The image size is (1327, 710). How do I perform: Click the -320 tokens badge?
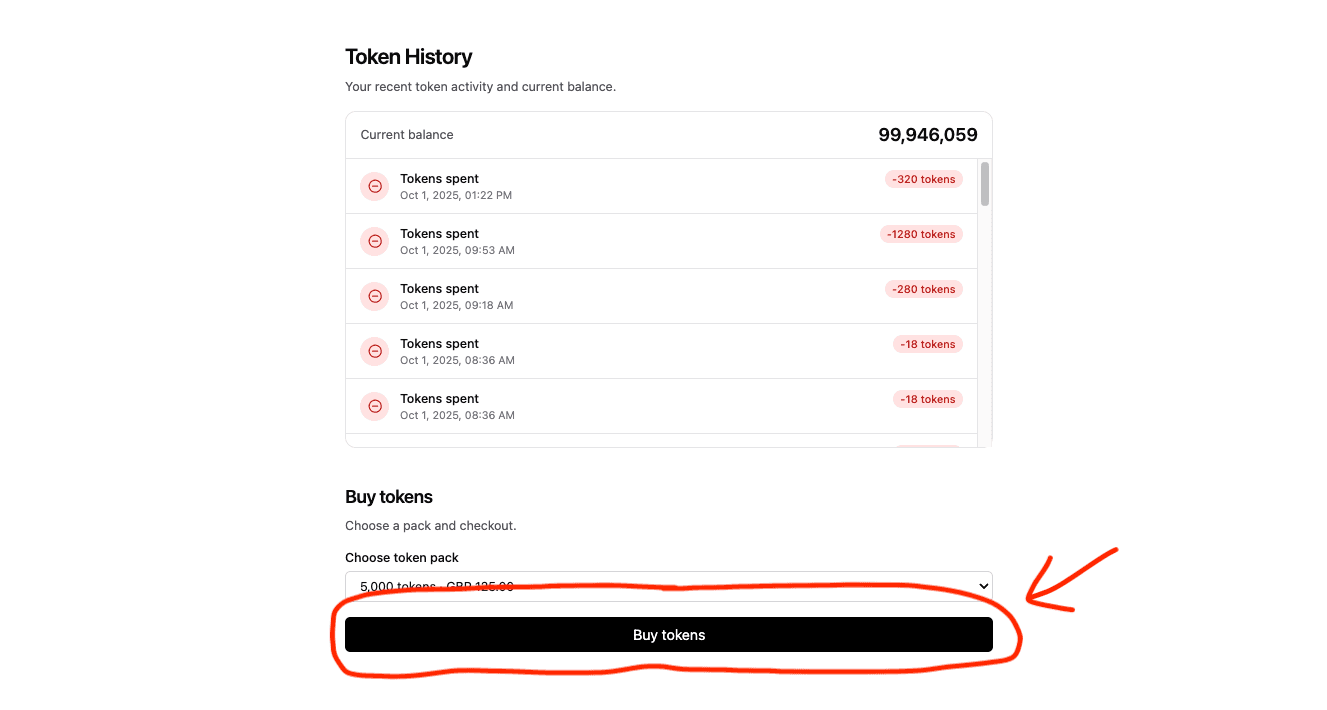pos(923,179)
